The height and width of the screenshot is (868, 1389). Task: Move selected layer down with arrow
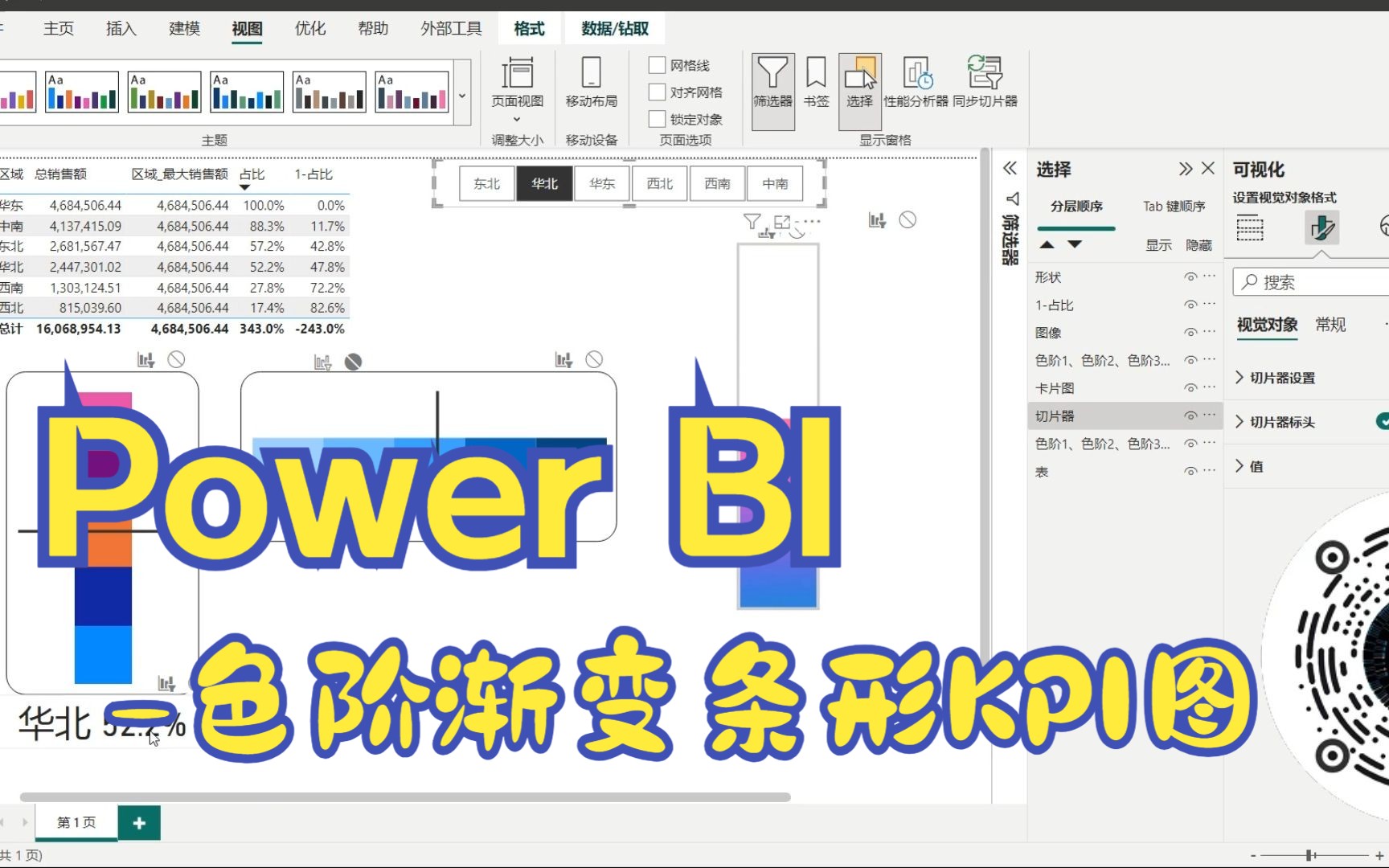1075,244
